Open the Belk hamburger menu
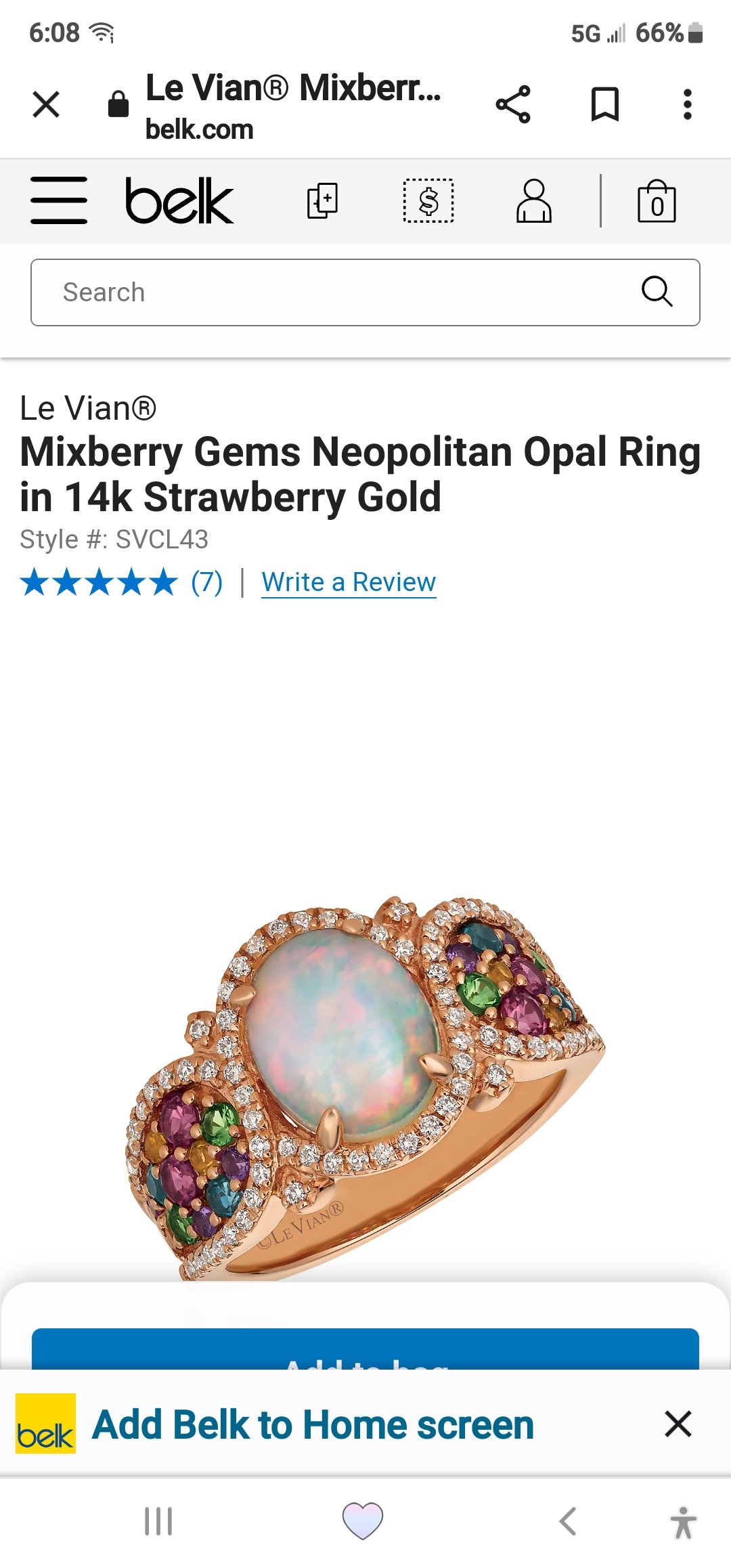The image size is (731, 1568). (x=59, y=200)
